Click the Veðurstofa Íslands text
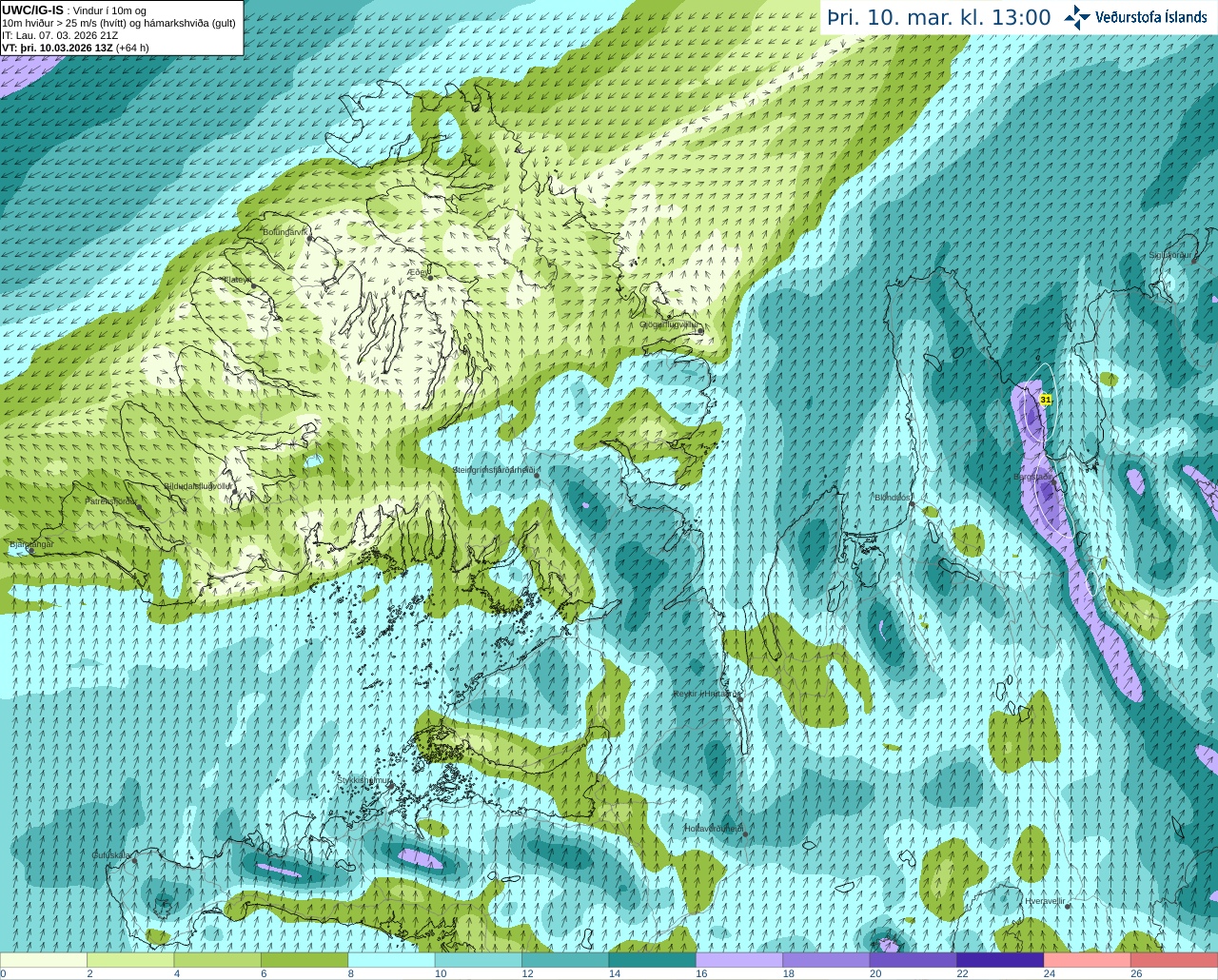The width and height of the screenshot is (1218, 980). [1151, 17]
